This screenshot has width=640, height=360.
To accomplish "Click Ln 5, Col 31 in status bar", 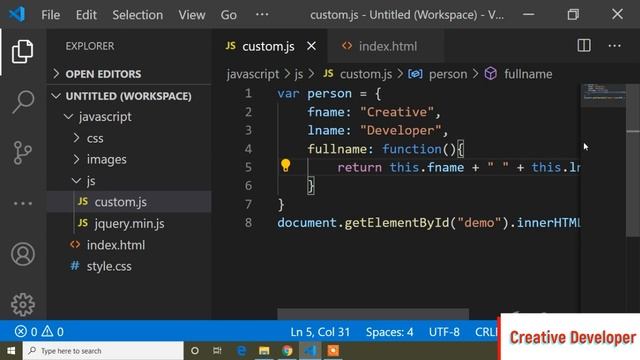I will click(x=320, y=332).
